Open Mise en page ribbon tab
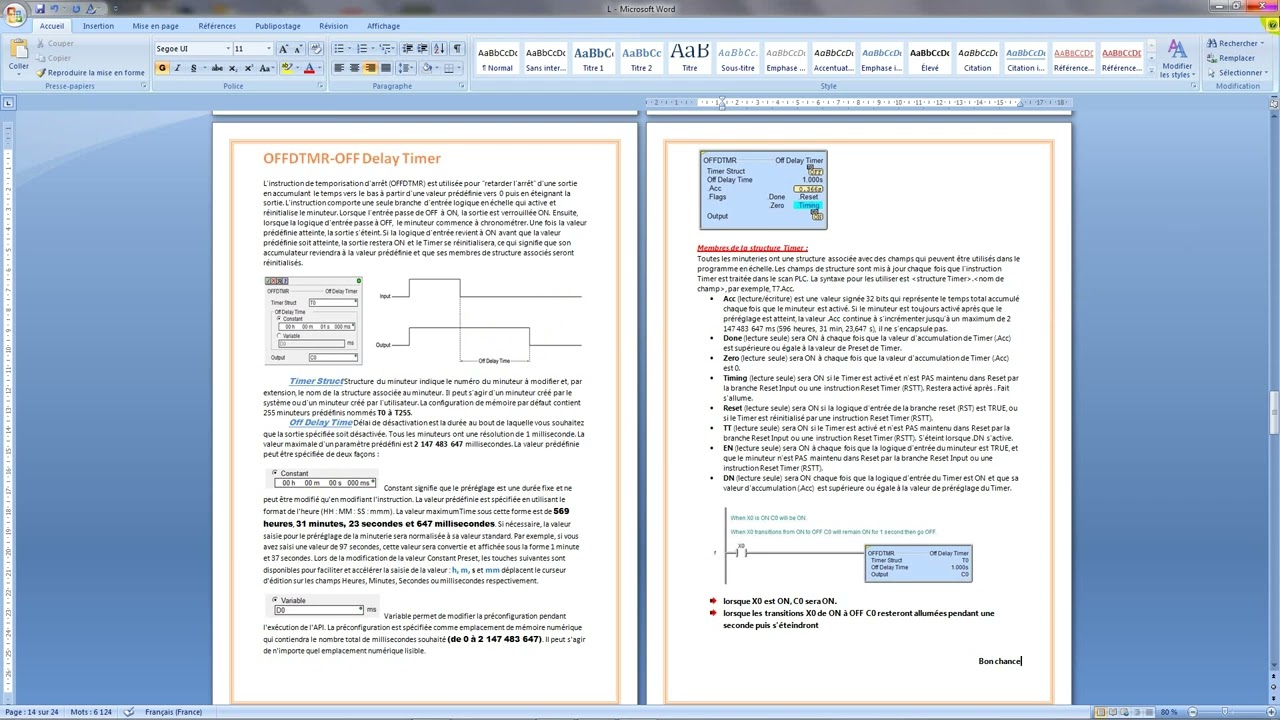This screenshot has width=1280, height=720. (155, 26)
